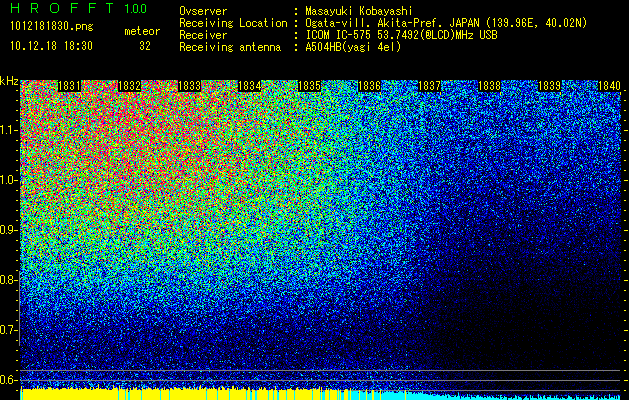
Task: Click the 0.7 kHz axis label
Action: (8, 330)
